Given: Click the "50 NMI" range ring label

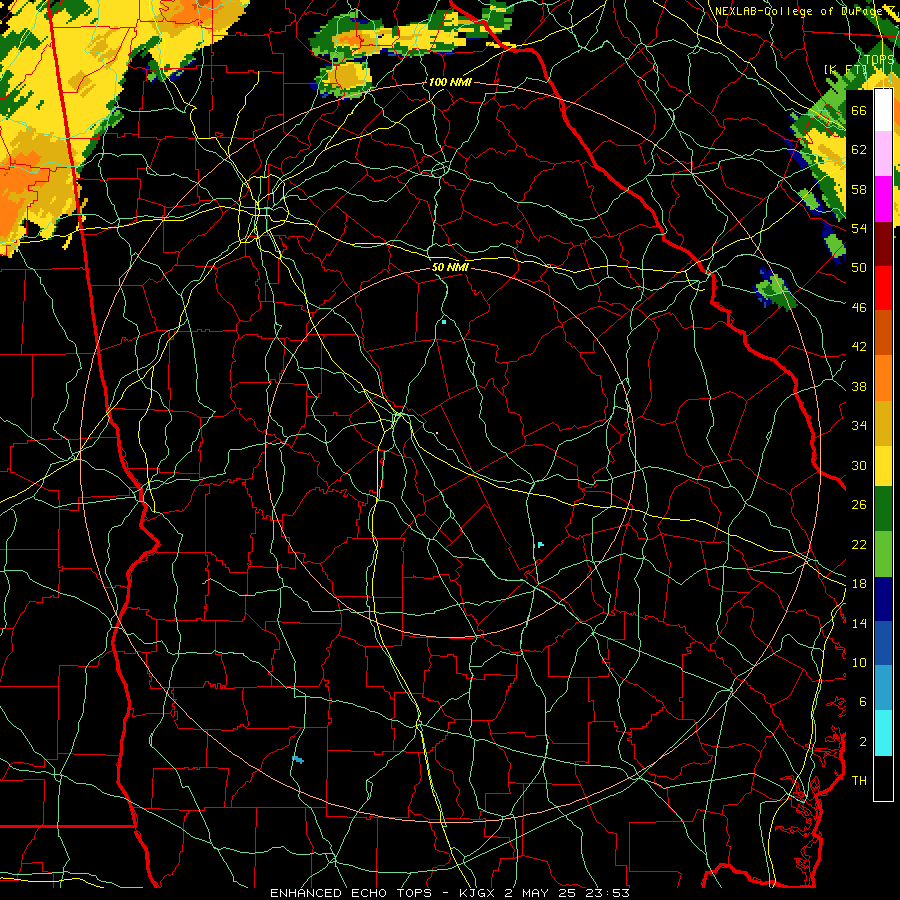Looking at the screenshot, I should coord(450,267).
